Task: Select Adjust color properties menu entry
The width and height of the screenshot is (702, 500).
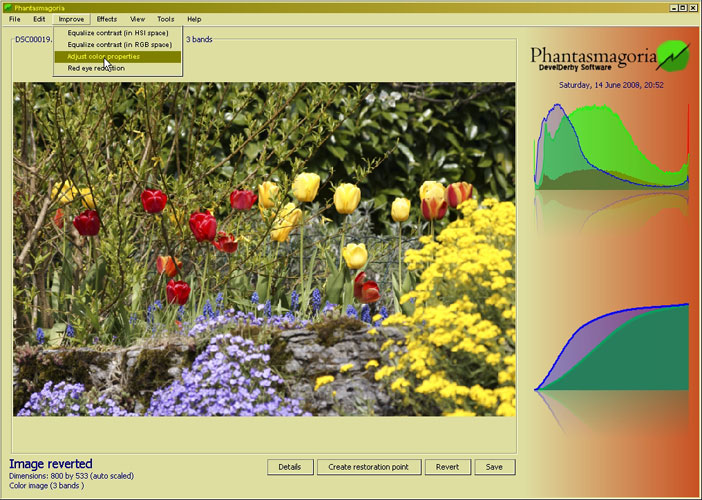Action: (118, 56)
